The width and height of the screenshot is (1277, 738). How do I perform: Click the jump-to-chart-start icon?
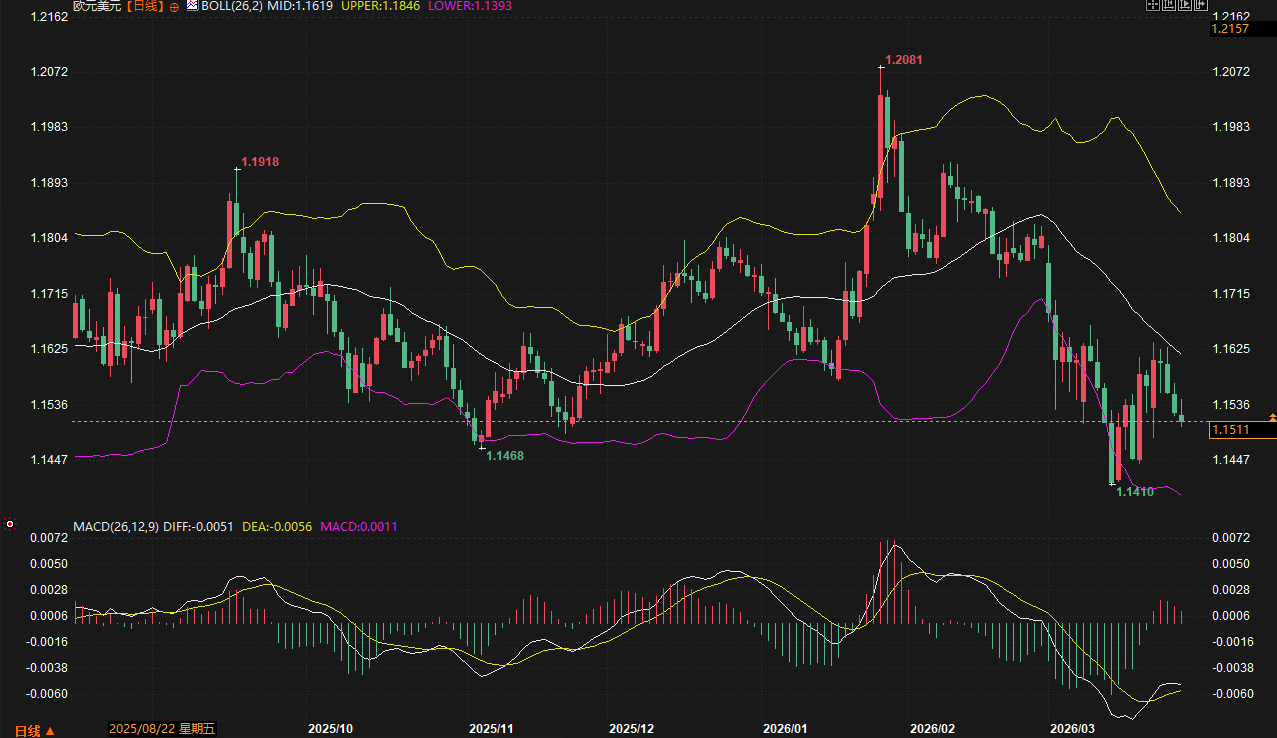click(x=1169, y=4)
